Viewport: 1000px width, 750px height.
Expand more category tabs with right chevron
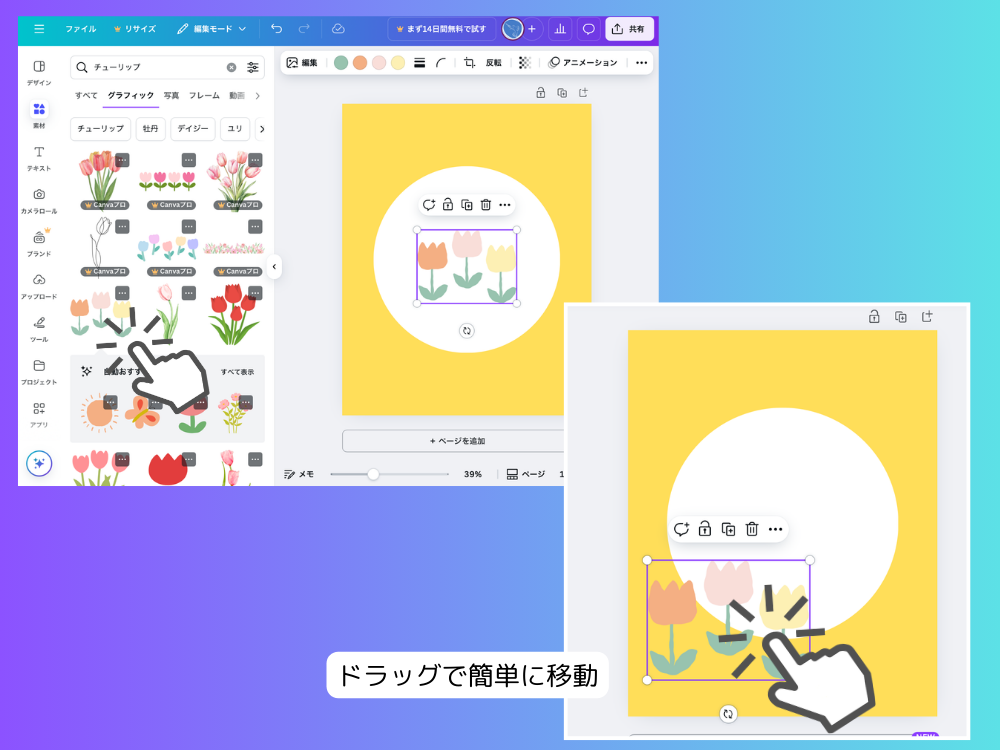[x=258, y=96]
